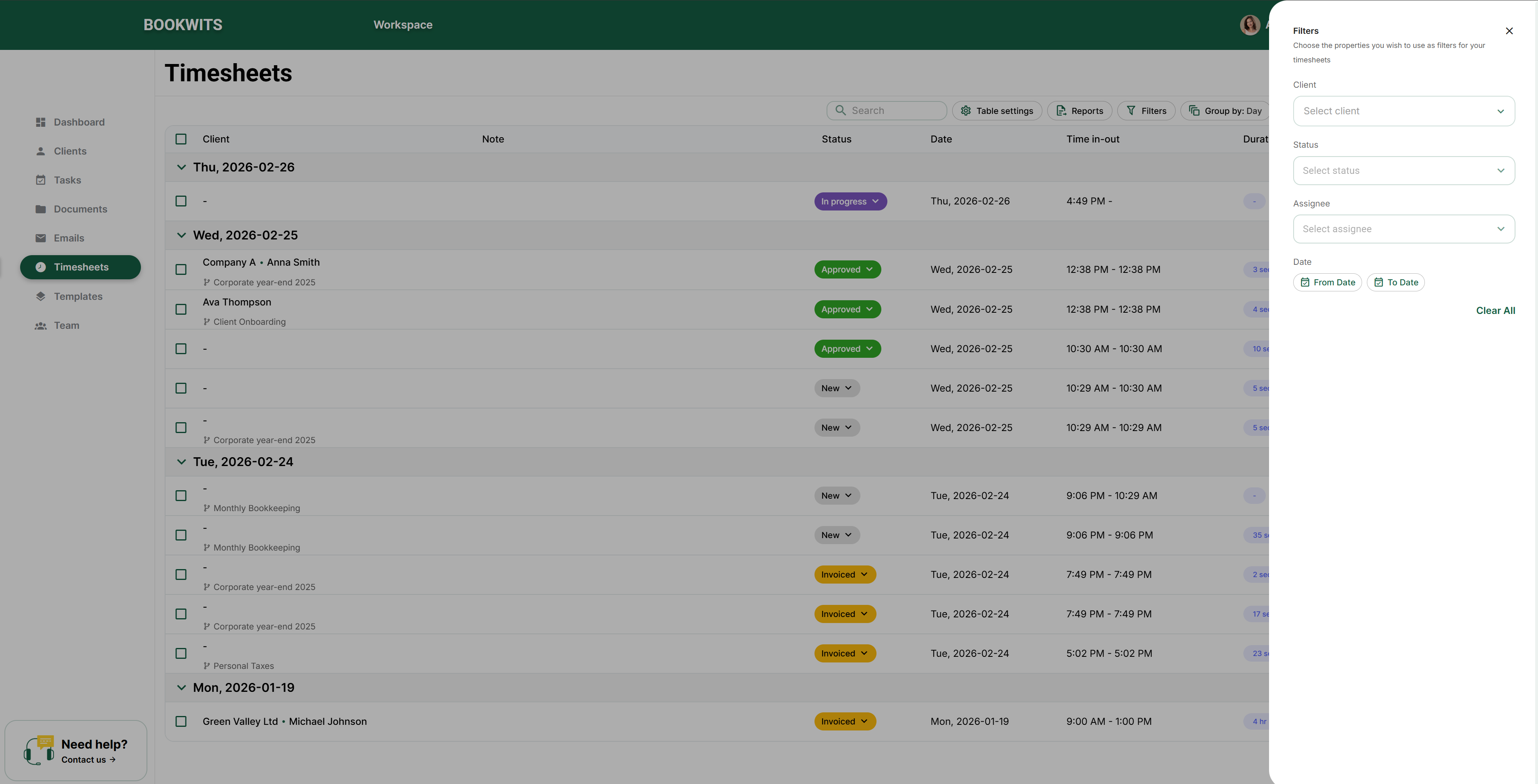Click the Clear All link

[1495, 311]
